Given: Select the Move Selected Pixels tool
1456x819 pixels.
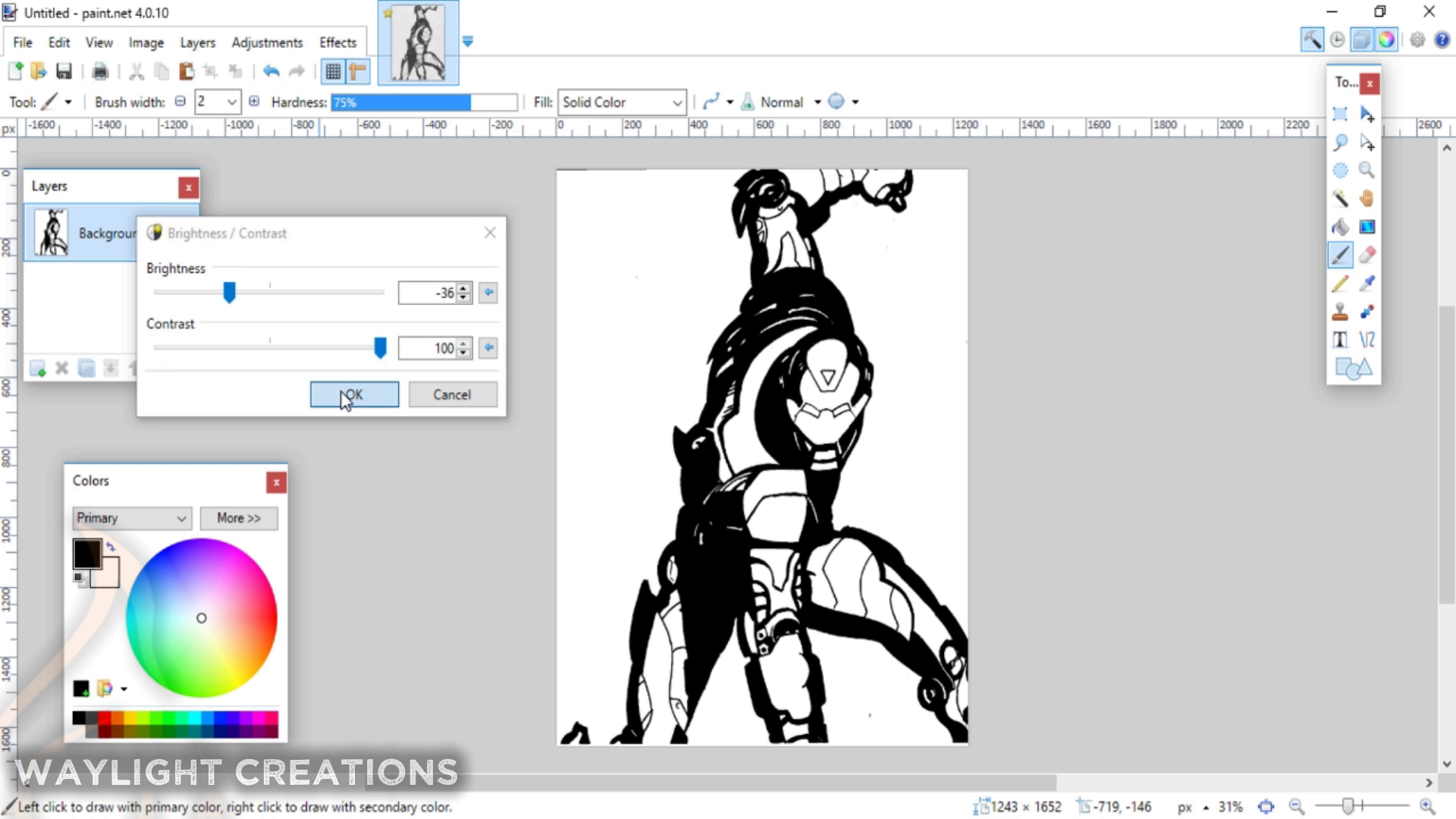Looking at the screenshot, I should point(1367,114).
